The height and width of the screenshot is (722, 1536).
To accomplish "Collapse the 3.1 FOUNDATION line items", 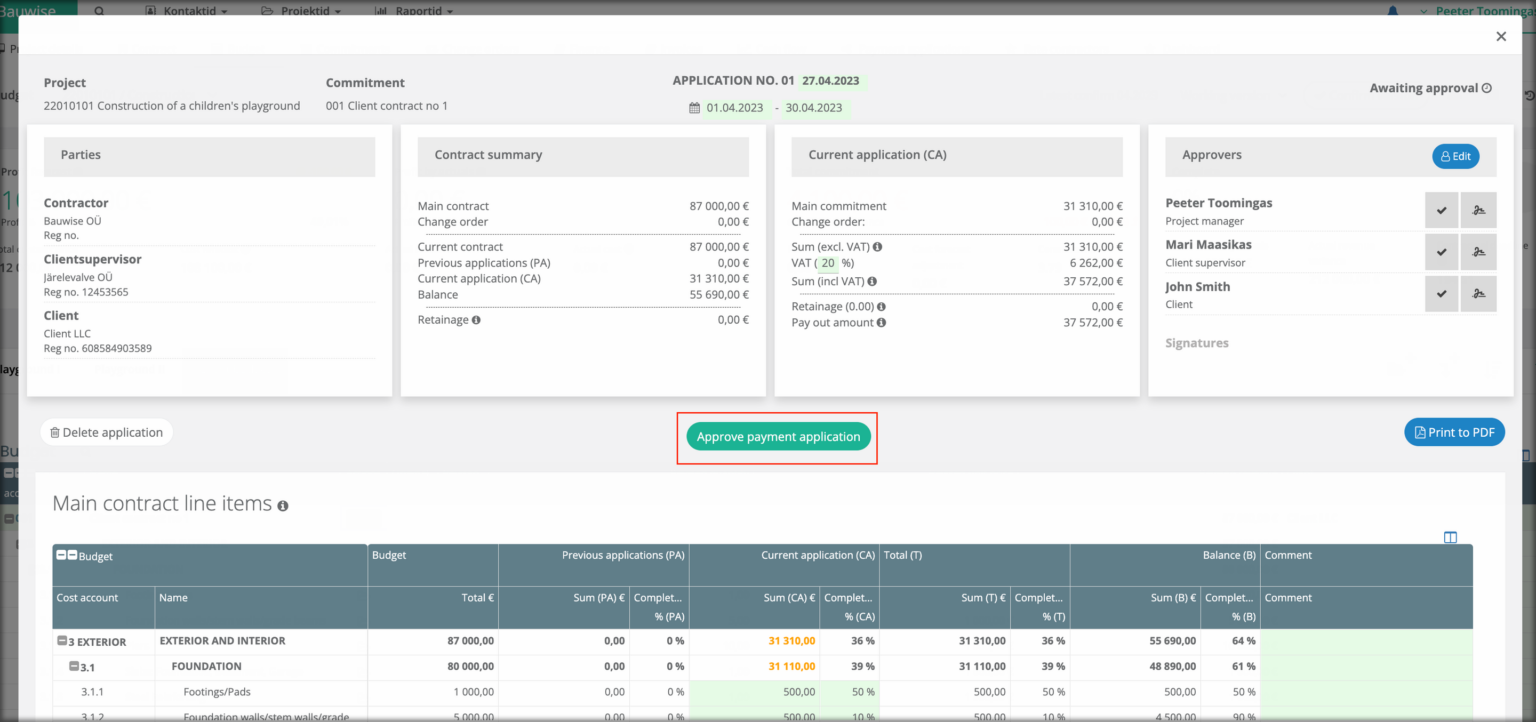I will pyautogui.click(x=72, y=665).
